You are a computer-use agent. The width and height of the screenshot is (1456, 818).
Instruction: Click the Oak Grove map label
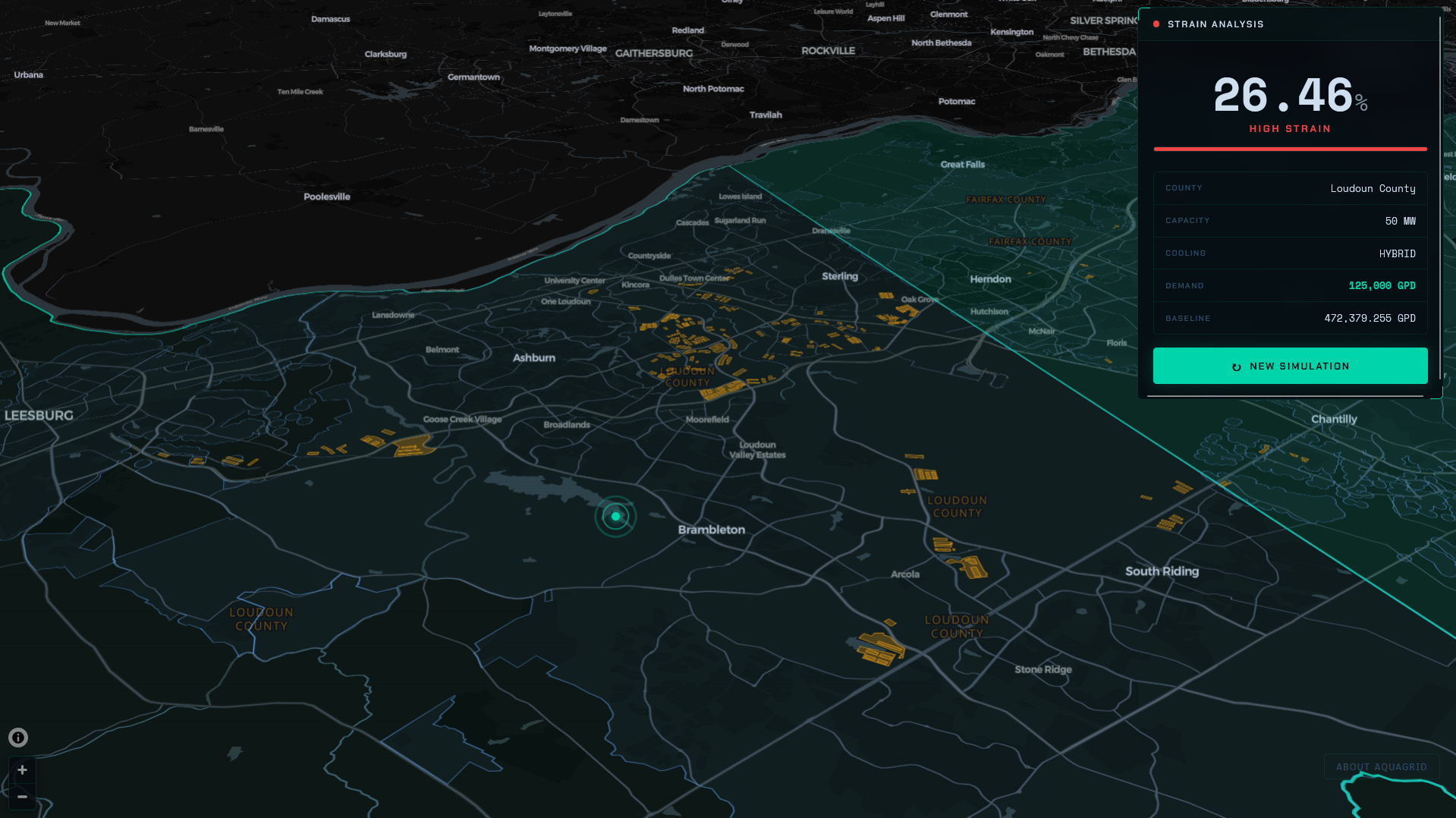click(920, 300)
